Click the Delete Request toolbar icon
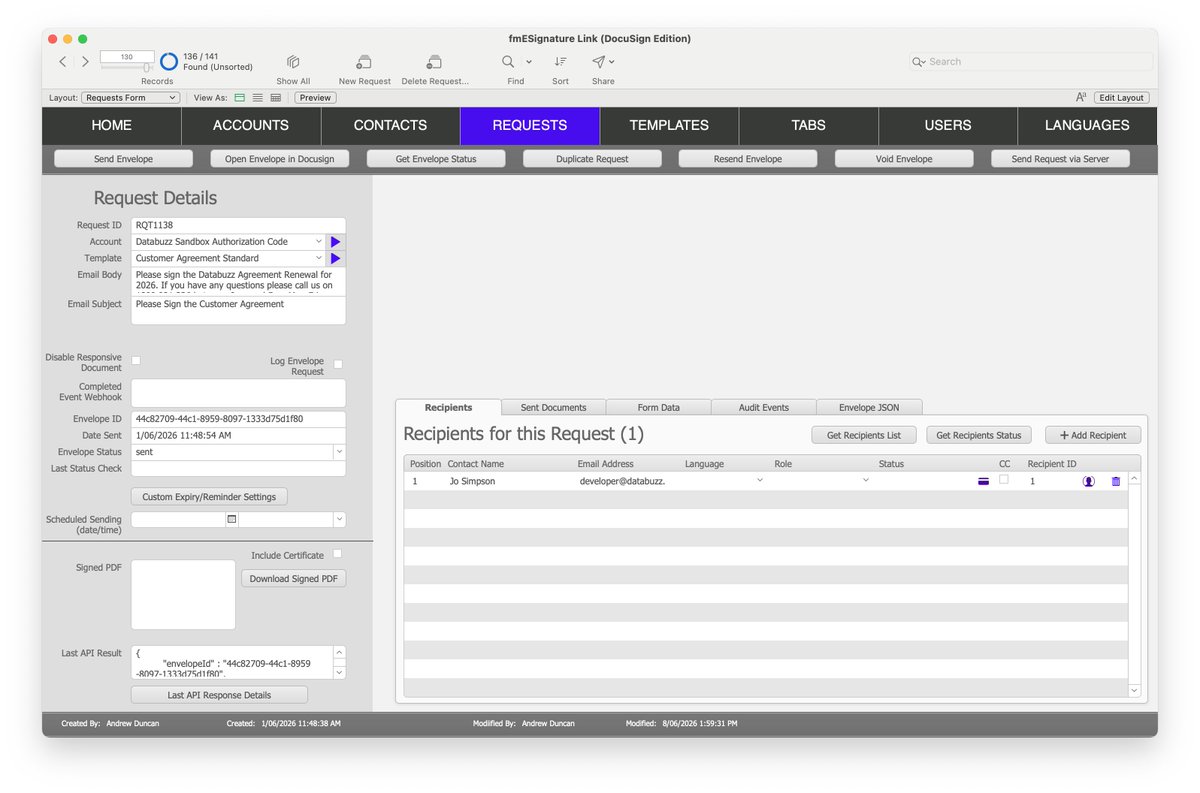 pos(434,62)
